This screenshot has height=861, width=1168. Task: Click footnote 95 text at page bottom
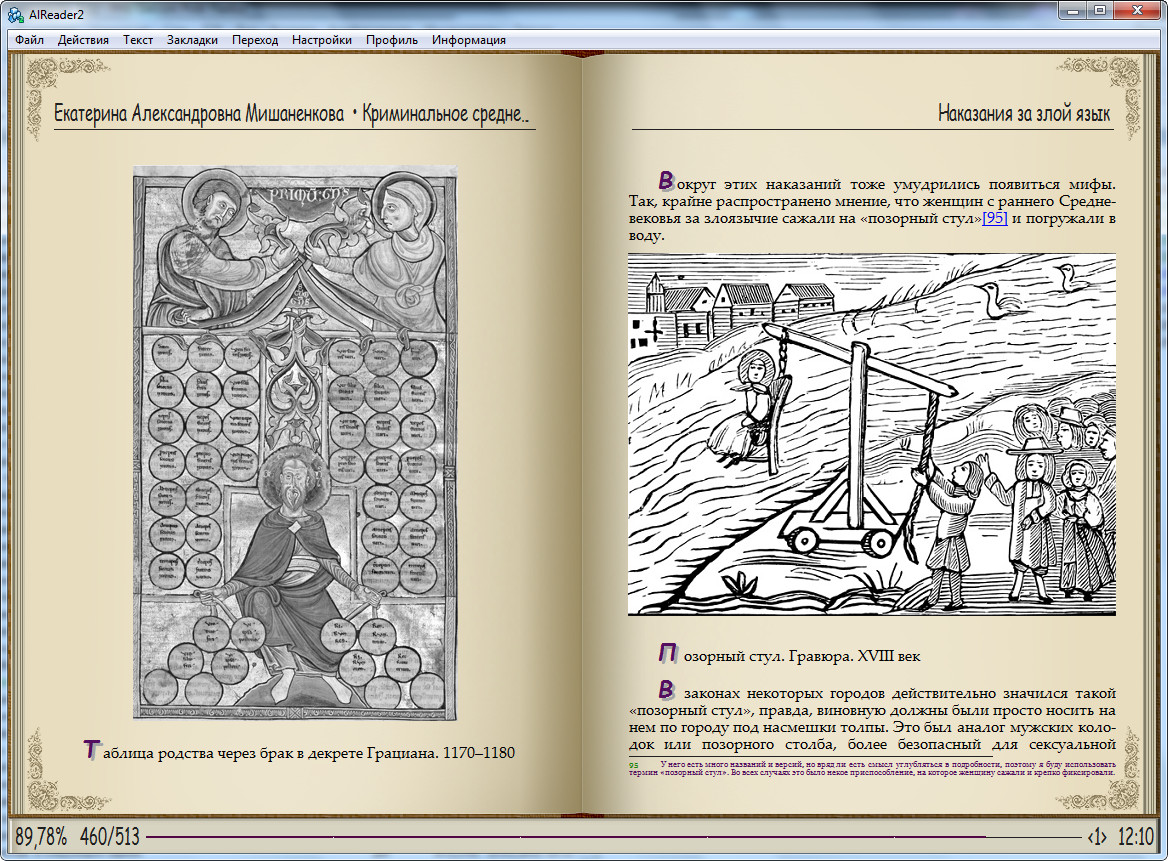click(872, 768)
